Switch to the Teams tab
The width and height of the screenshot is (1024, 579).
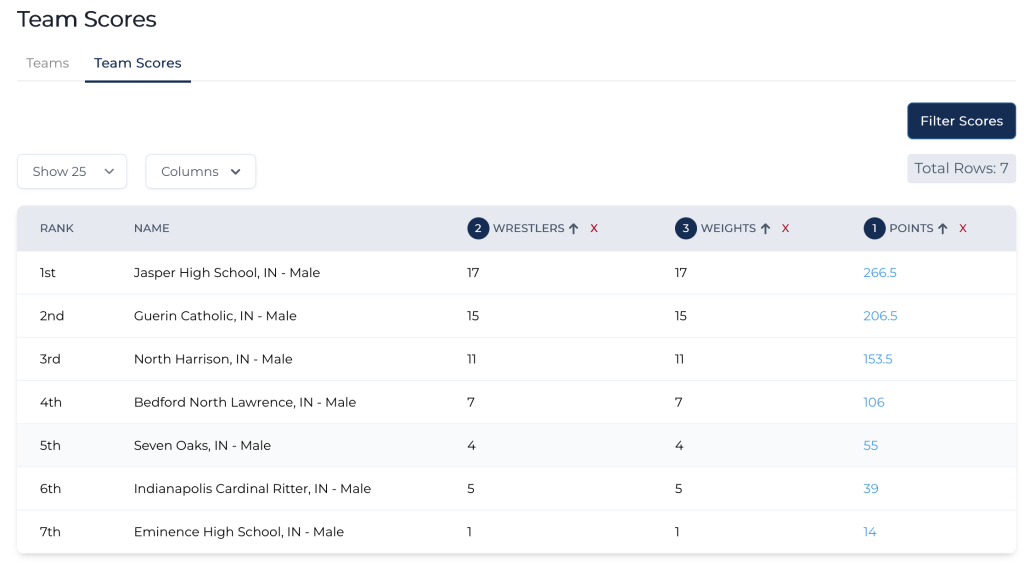[x=48, y=63]
